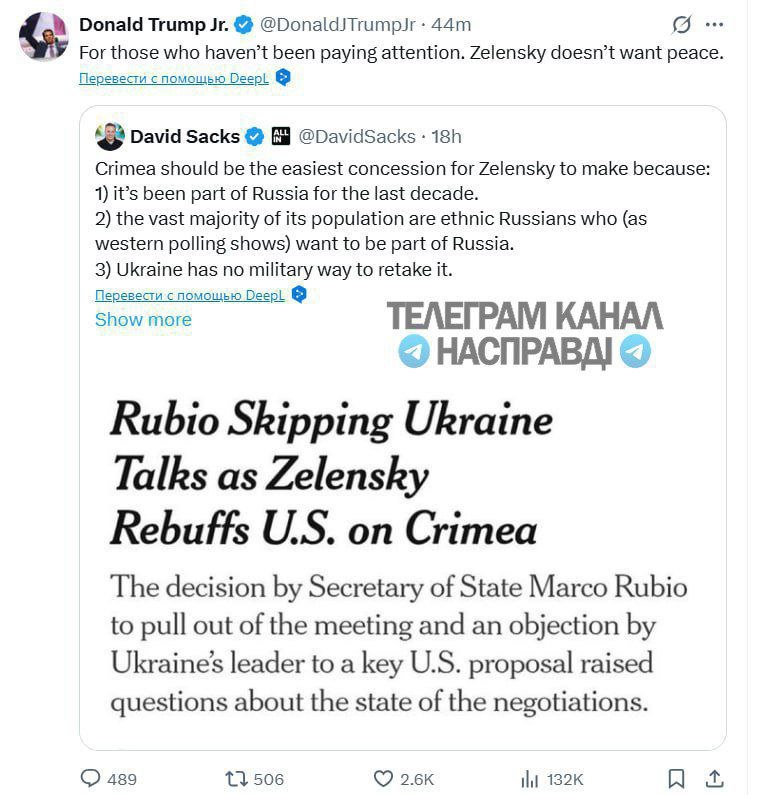Click Donald Trump Jr.'s blue verified badge
The height and width of the screenshot is (795, 761).
244,24
